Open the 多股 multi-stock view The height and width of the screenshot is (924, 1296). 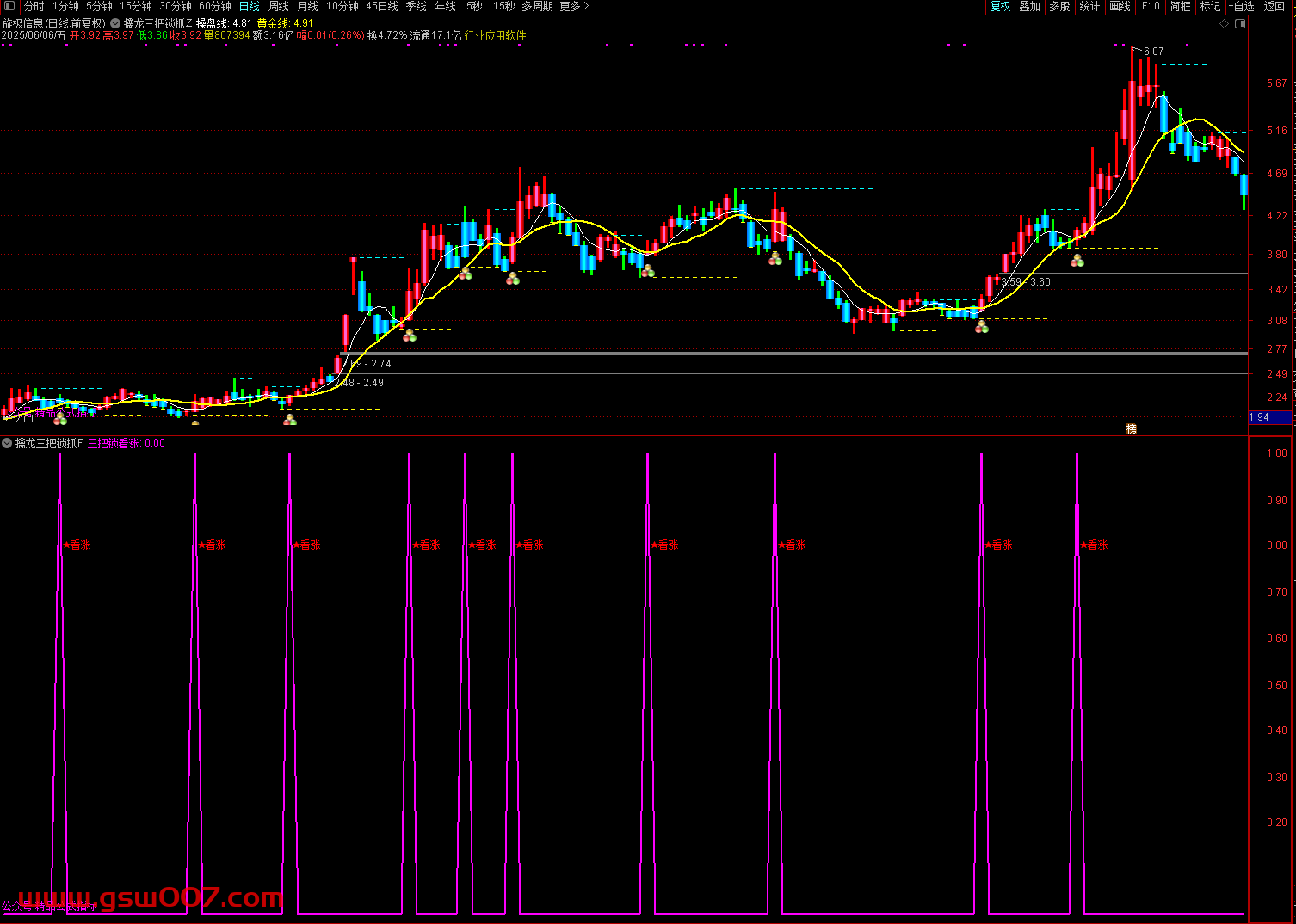[x=1059, y=6]
